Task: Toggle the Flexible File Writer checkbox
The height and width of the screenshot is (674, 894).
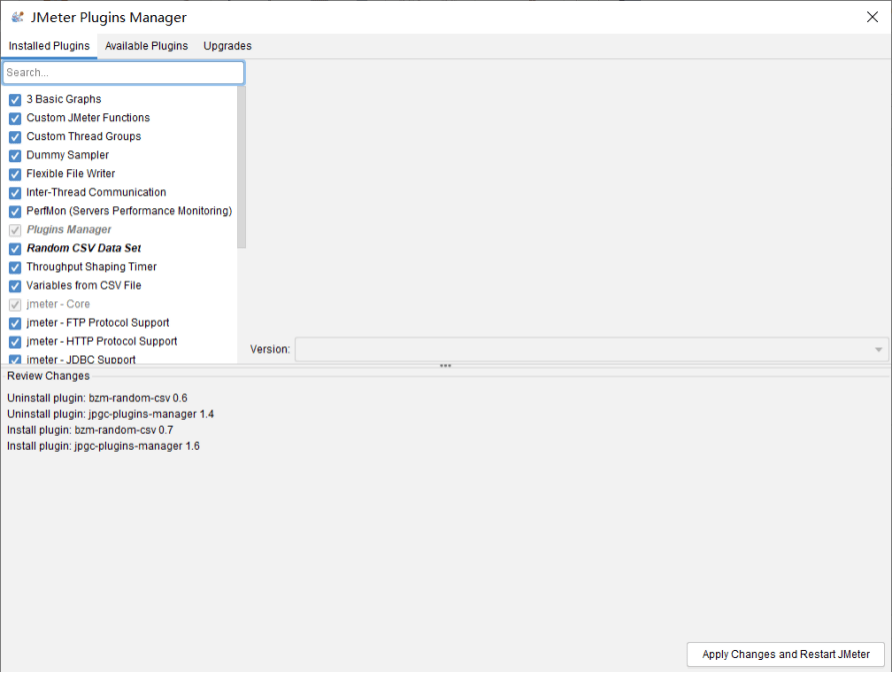Action: (x=15, y=174)
